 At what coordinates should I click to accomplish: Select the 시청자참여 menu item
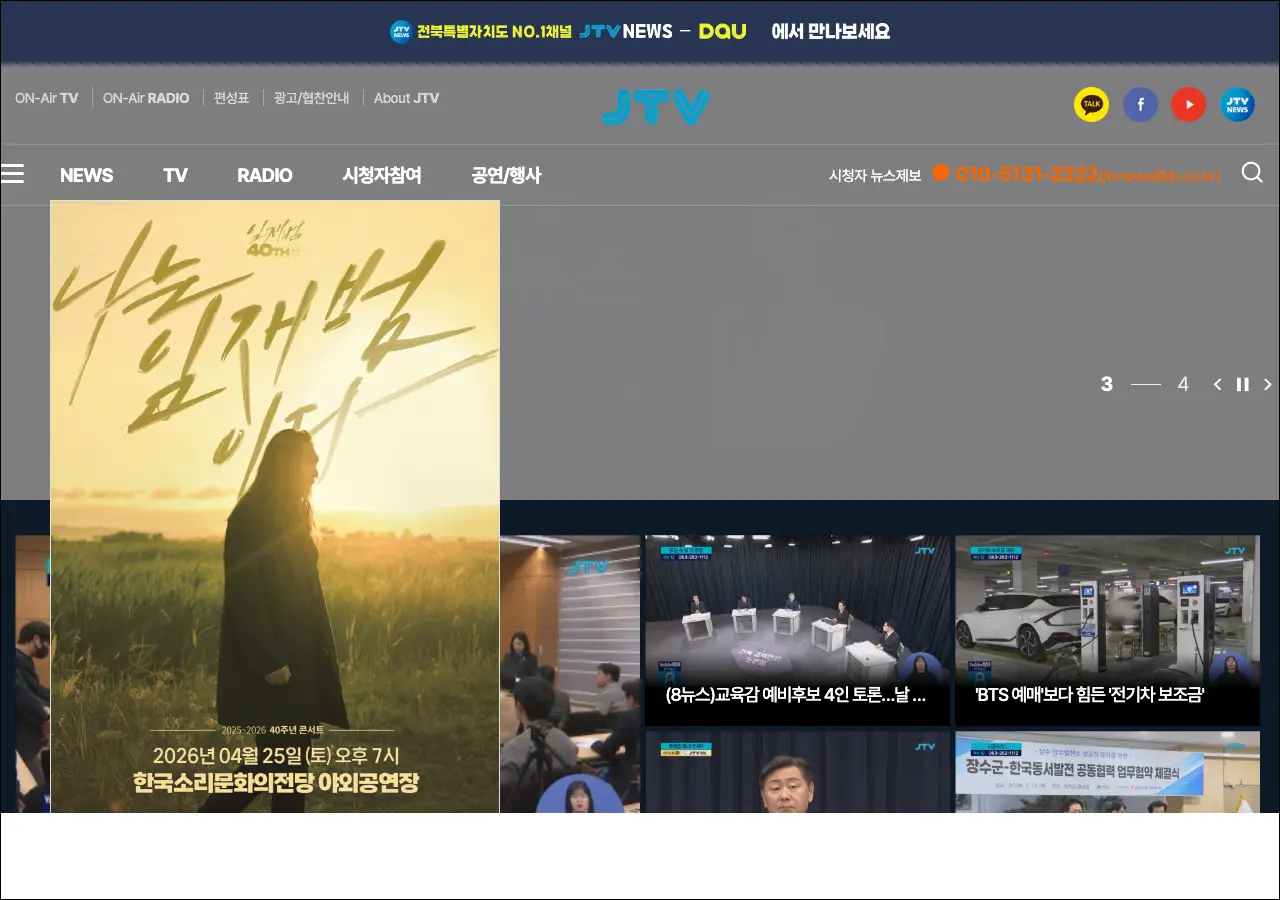[381, 176]
